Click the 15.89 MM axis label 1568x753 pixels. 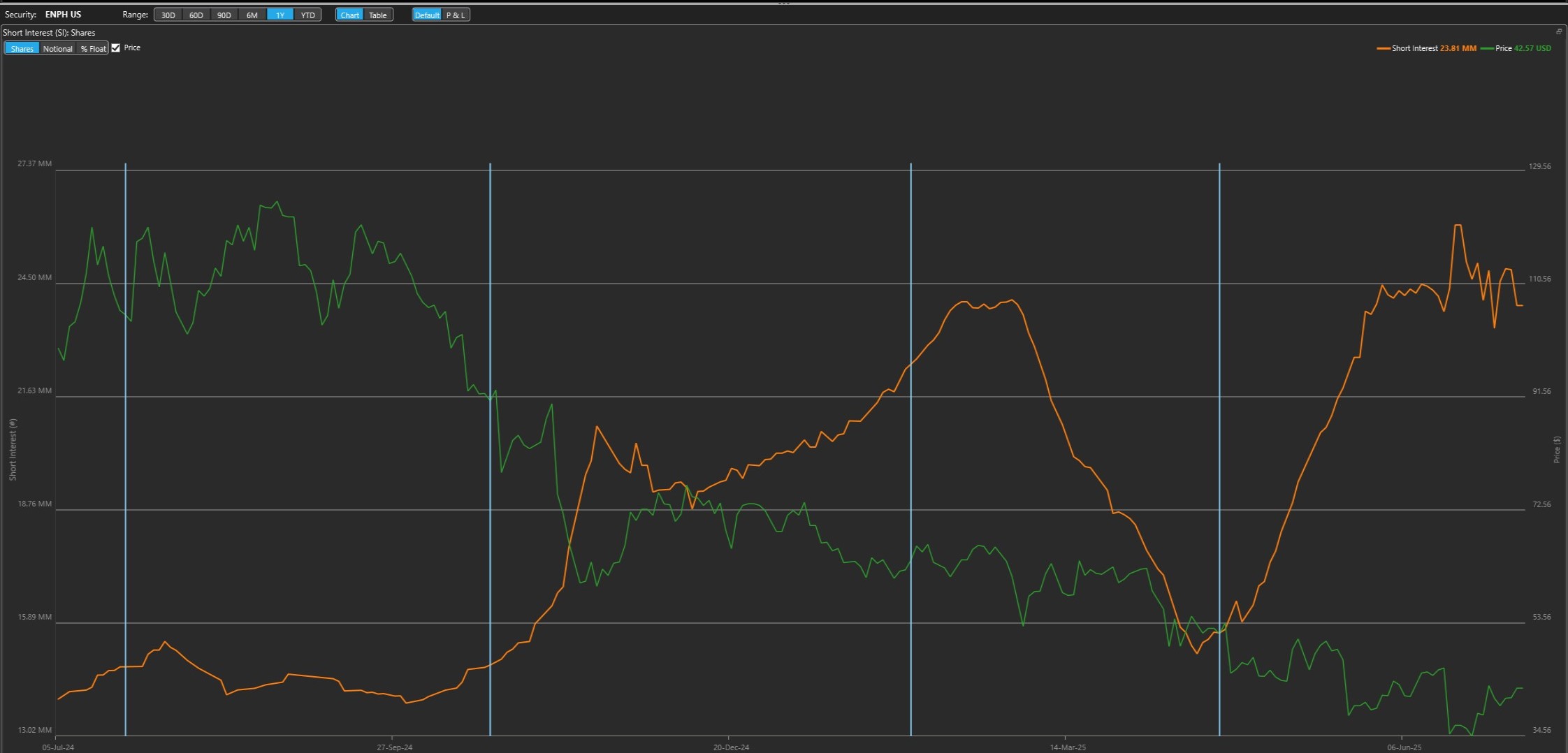point(35,617)
